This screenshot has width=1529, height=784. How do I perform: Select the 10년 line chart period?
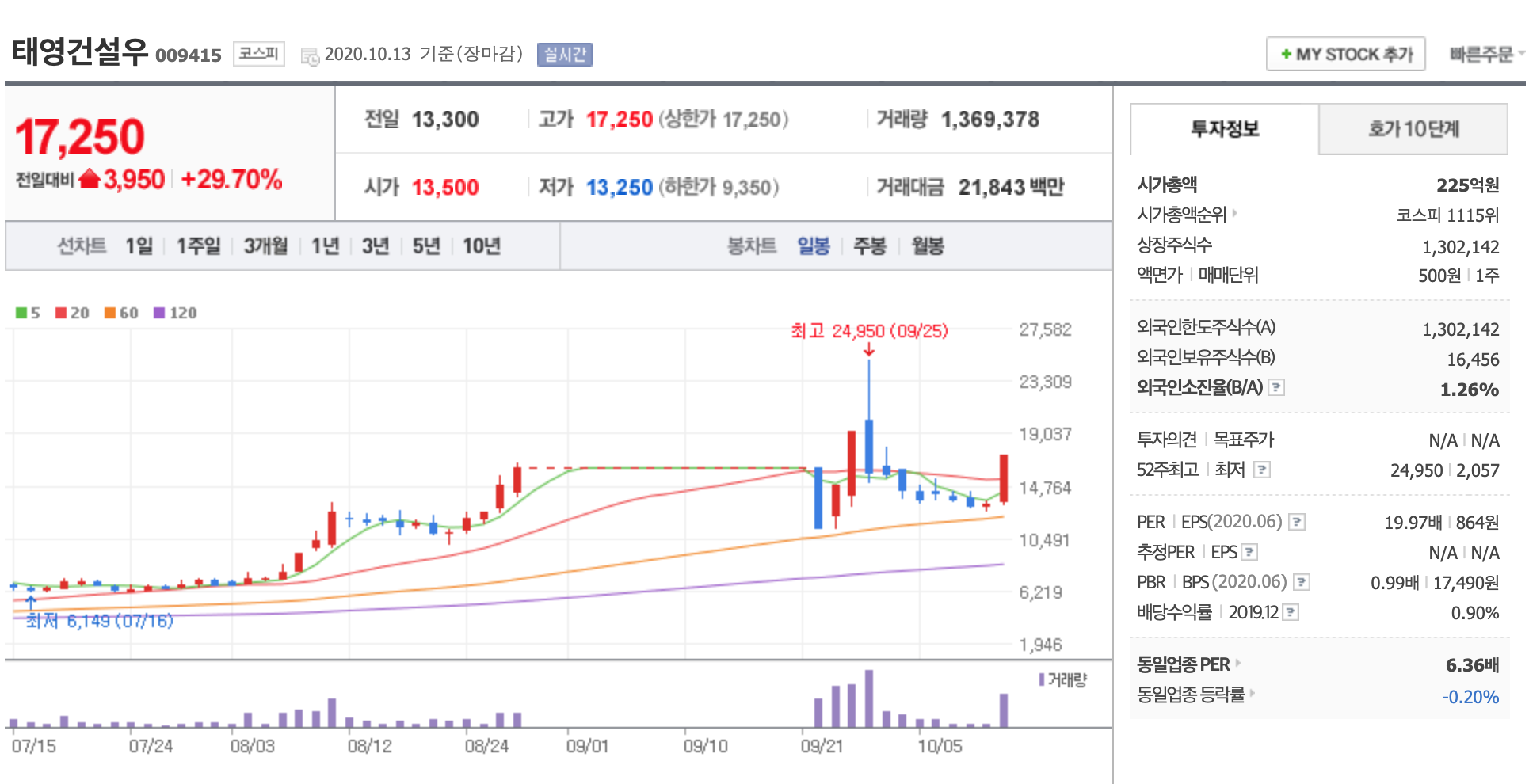[482, 245]
